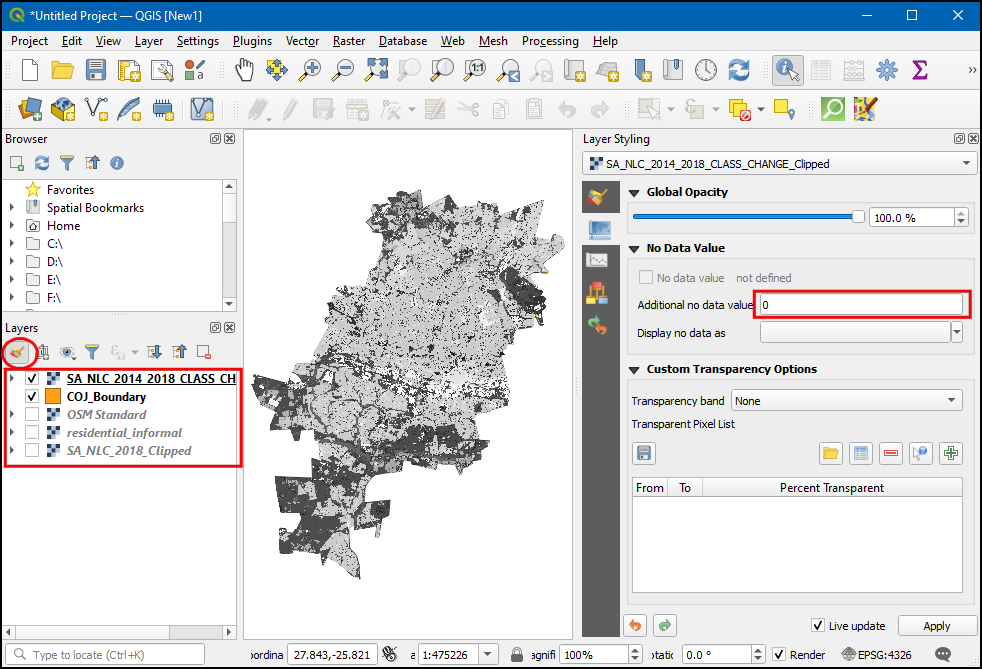Collapse the Custom Transparency Options section
Viewport: 982px width, 669px height.
pyautogui.click(x=634, y=369)
